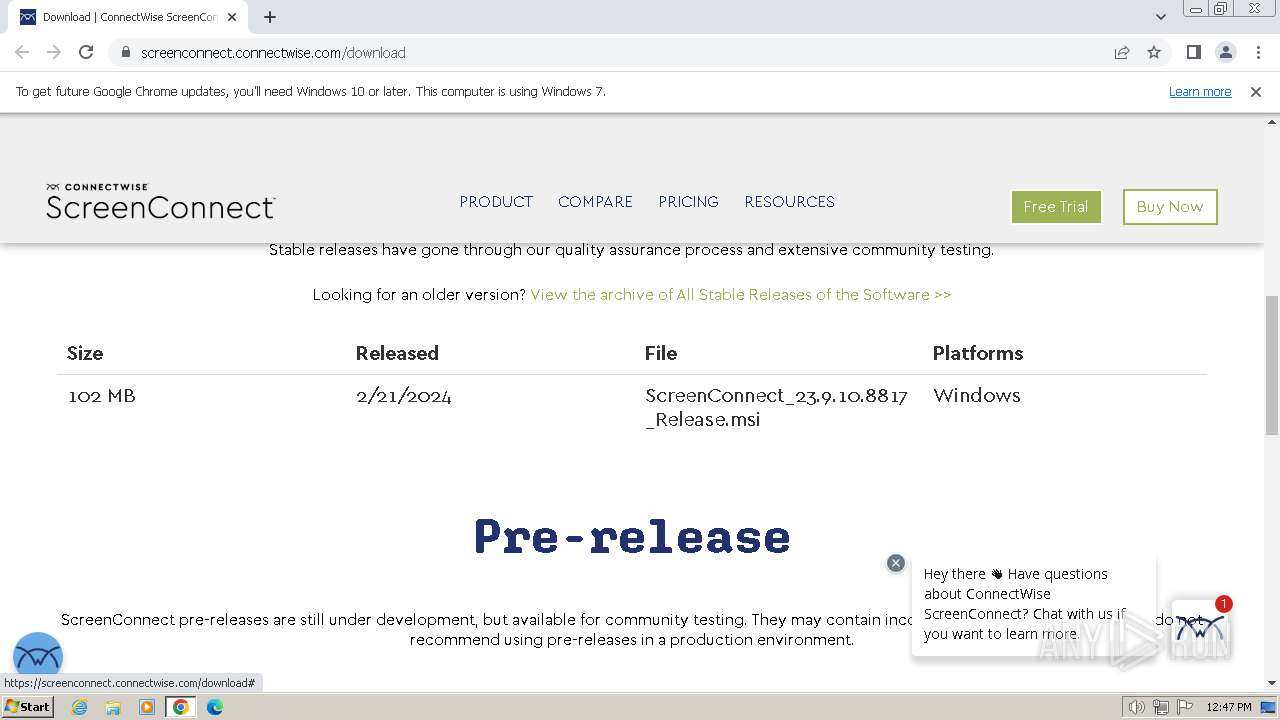This screenshot has height=720, width=1280.
Task: Open the RESOURCES menu
Action: [789, 202]
